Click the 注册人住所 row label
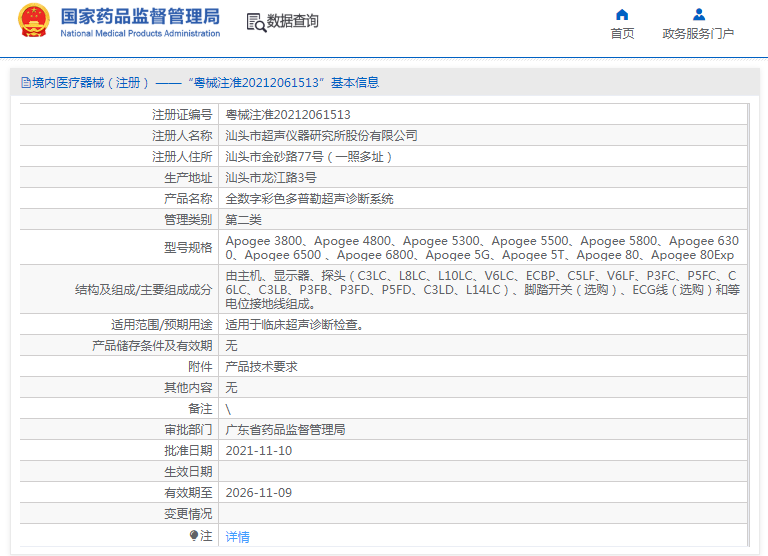 click(x=182, y=157)
